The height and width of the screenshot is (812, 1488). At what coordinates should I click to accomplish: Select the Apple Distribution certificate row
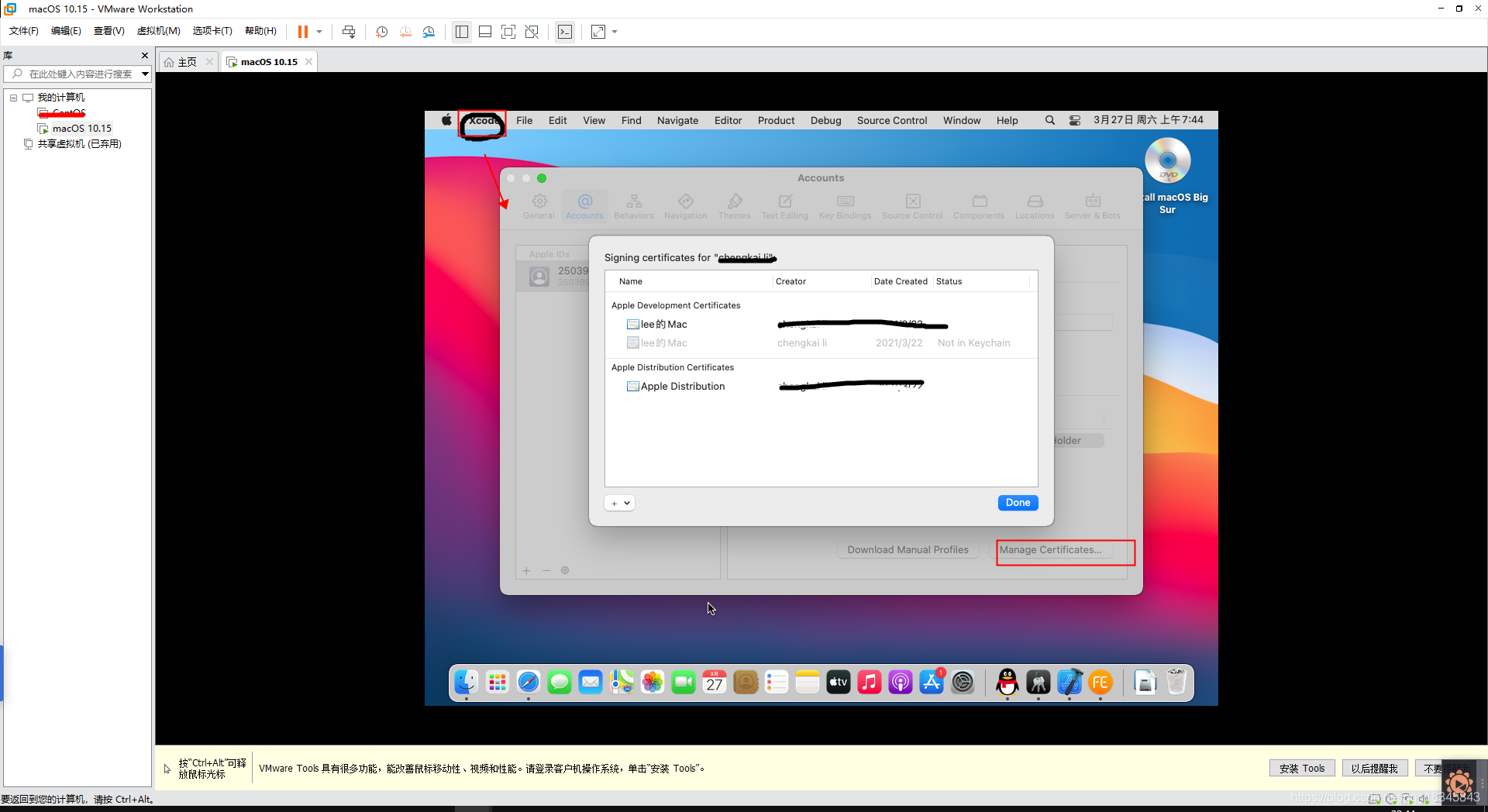click(821, 386)
